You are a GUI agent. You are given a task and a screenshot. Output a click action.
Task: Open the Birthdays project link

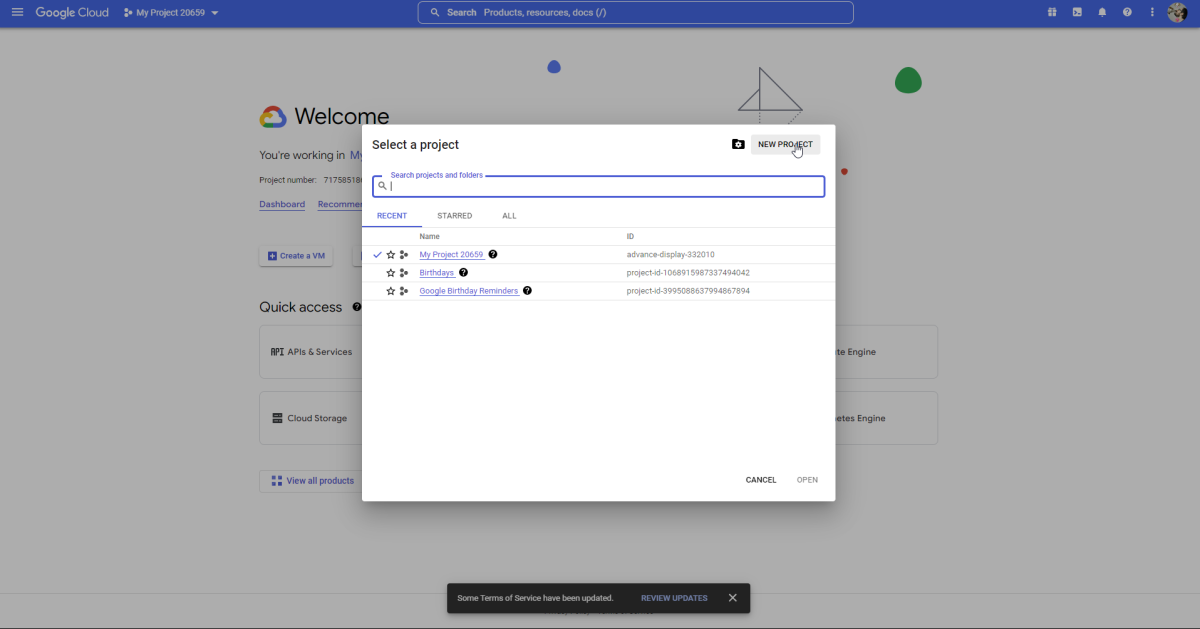tap(436, 273)
